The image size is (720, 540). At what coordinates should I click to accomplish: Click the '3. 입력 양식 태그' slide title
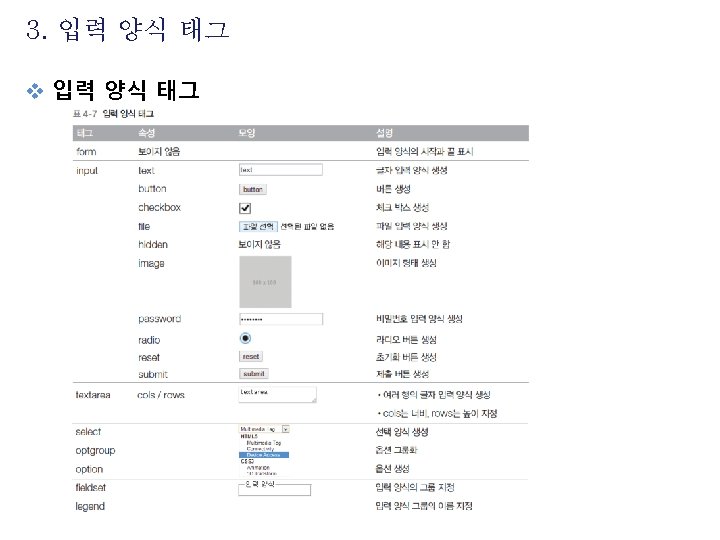pos(127,29)
